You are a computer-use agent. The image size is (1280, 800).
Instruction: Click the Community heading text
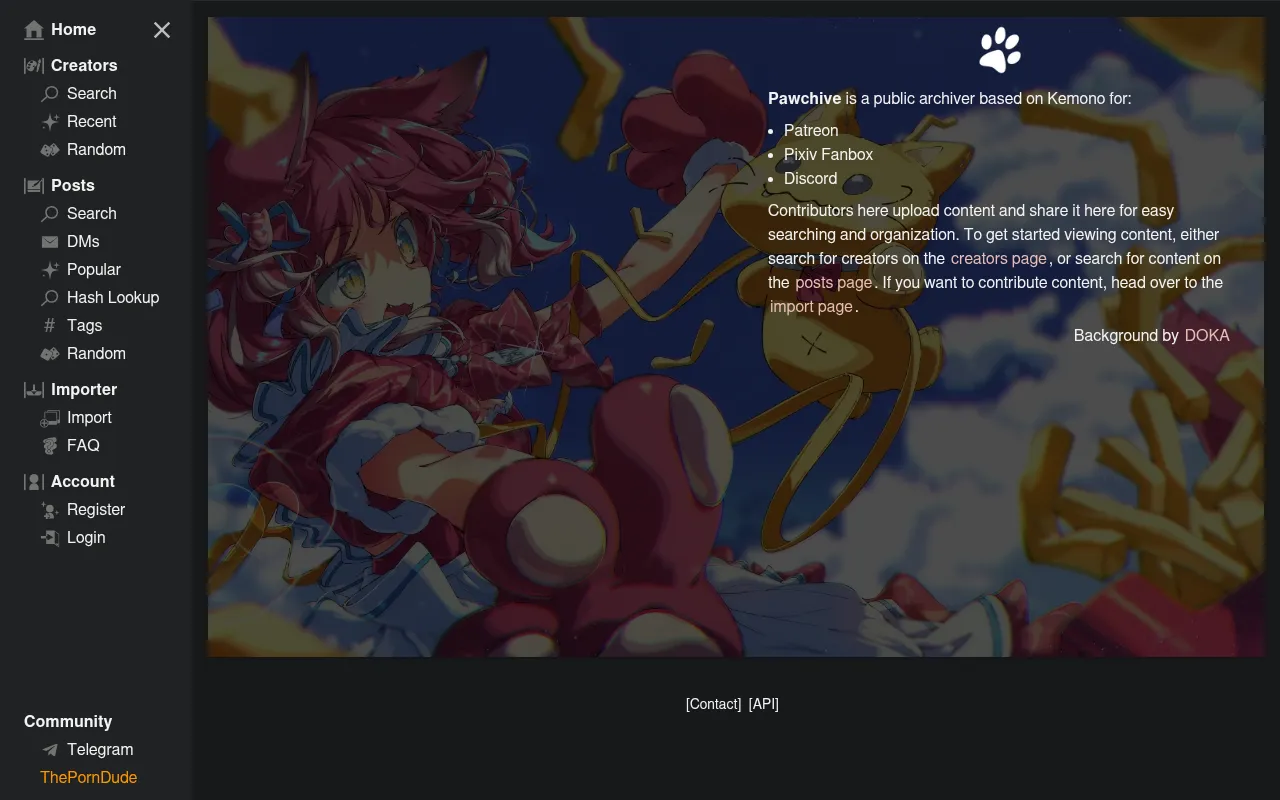tap(68, 722)
